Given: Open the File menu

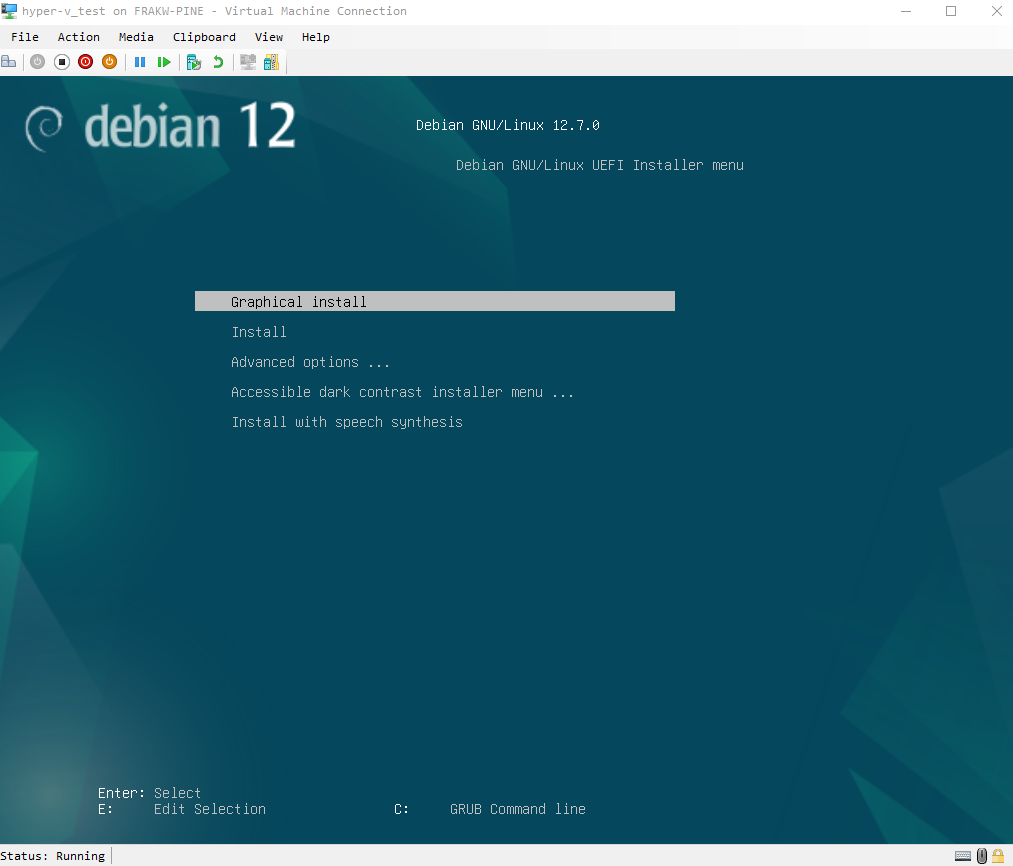Looking at the screenshot, I should (25, 37).
